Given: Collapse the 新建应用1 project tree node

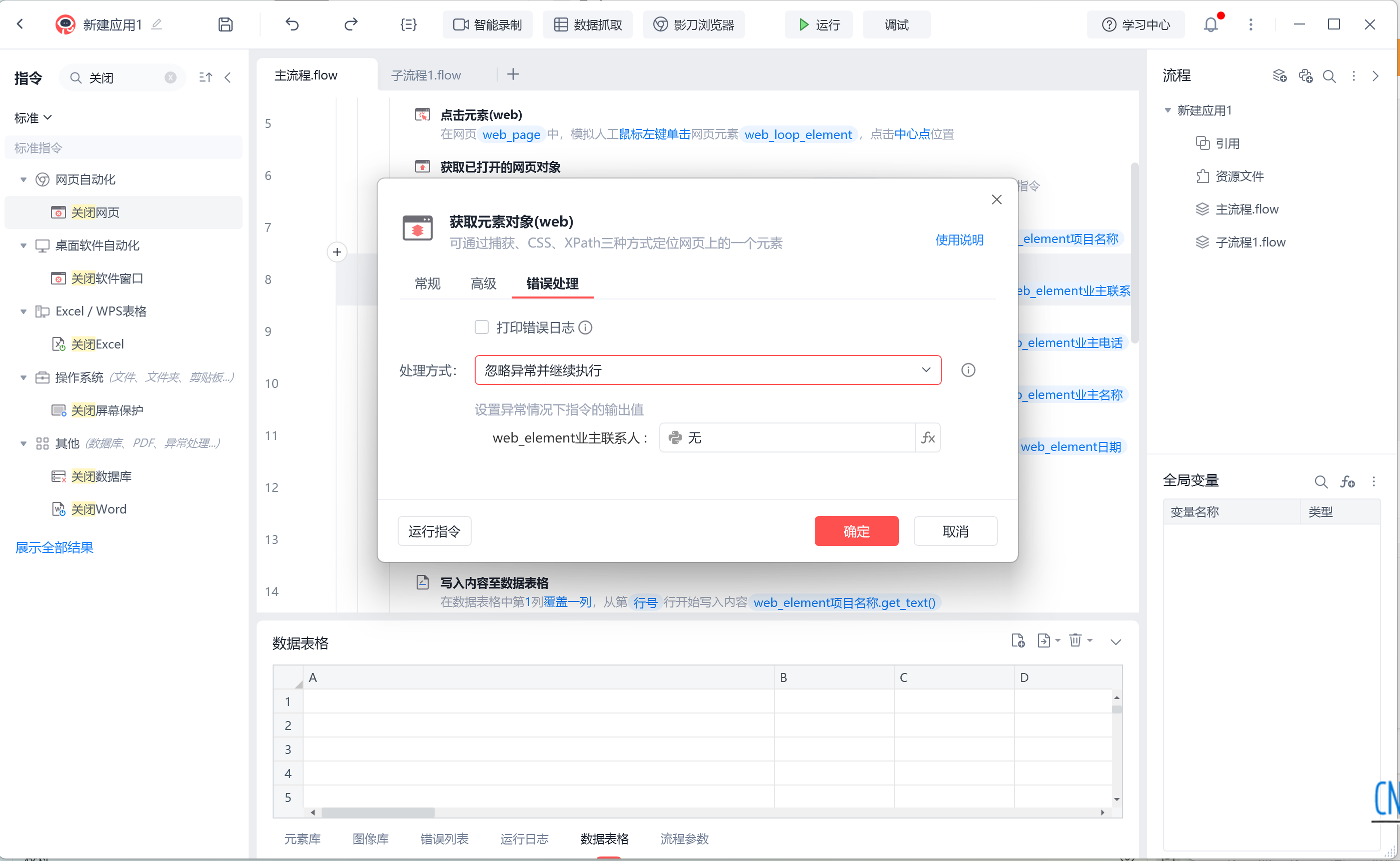Looking at the screenshot, I should (x=1167, y=110).
